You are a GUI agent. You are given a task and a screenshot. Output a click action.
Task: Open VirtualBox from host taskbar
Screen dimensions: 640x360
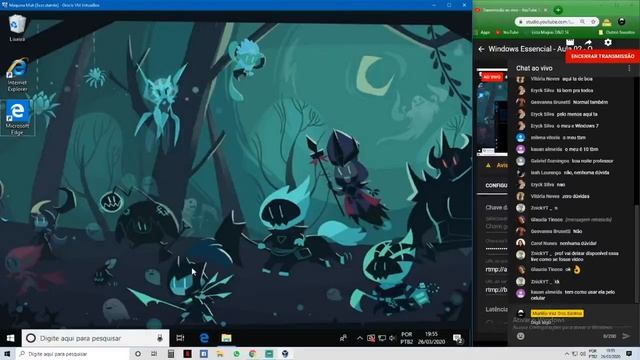coord(285,354)
